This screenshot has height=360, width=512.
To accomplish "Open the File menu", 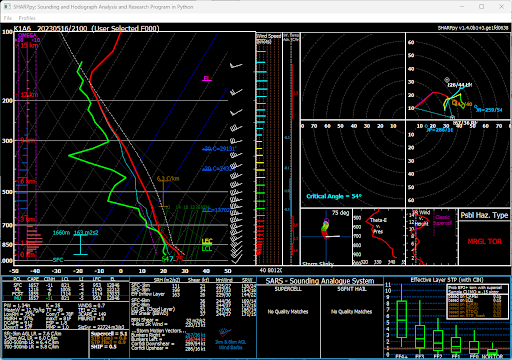I will tap(8, 18).
